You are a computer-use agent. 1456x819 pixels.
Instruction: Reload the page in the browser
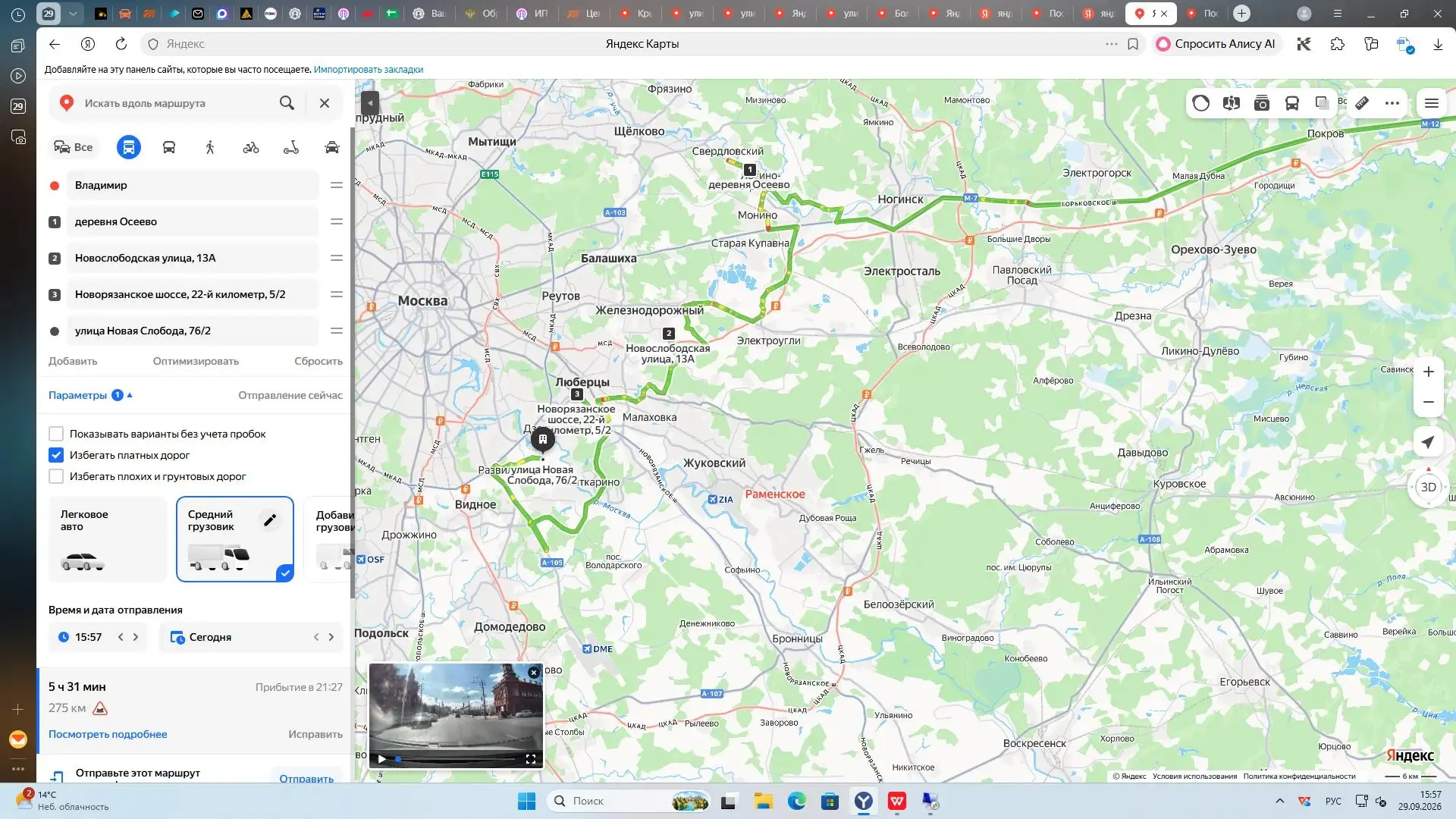[121, 44]
